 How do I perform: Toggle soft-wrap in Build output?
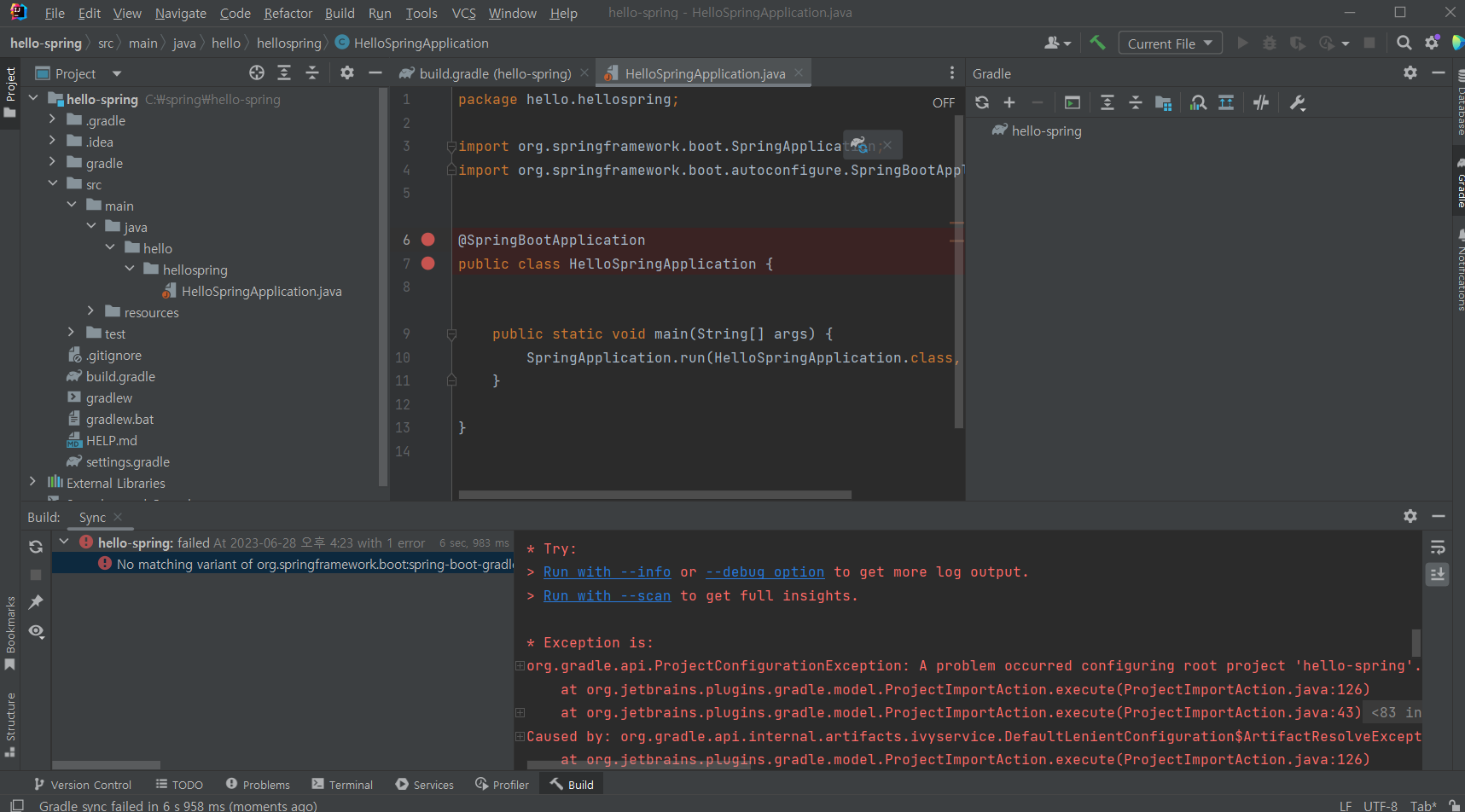(1438, 547)
